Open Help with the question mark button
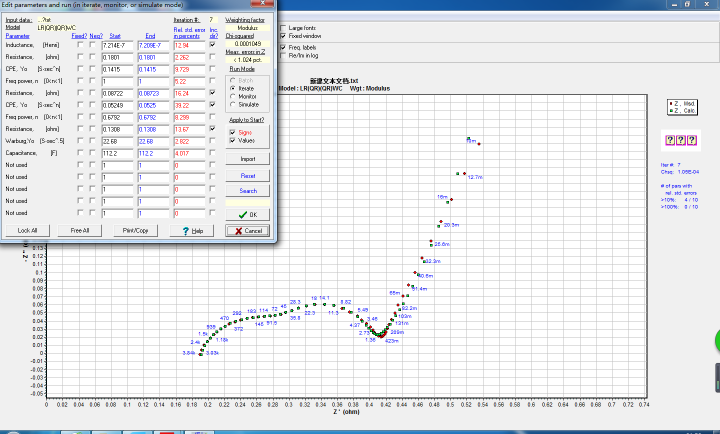Viewport: 720px width, 434px height. tap(193, 231)
